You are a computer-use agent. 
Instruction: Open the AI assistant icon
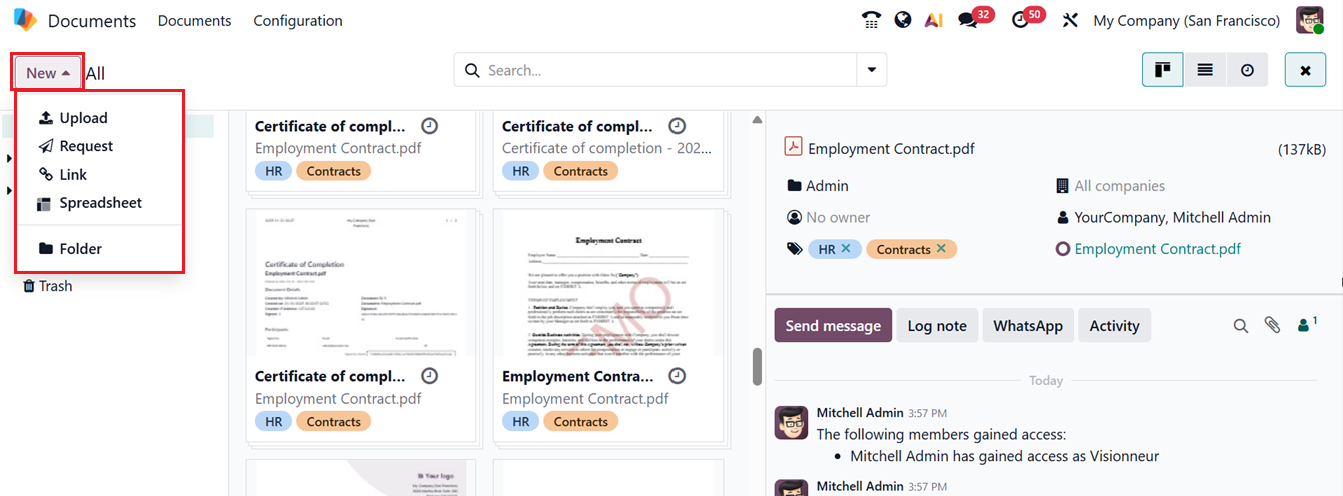(934, 20)
